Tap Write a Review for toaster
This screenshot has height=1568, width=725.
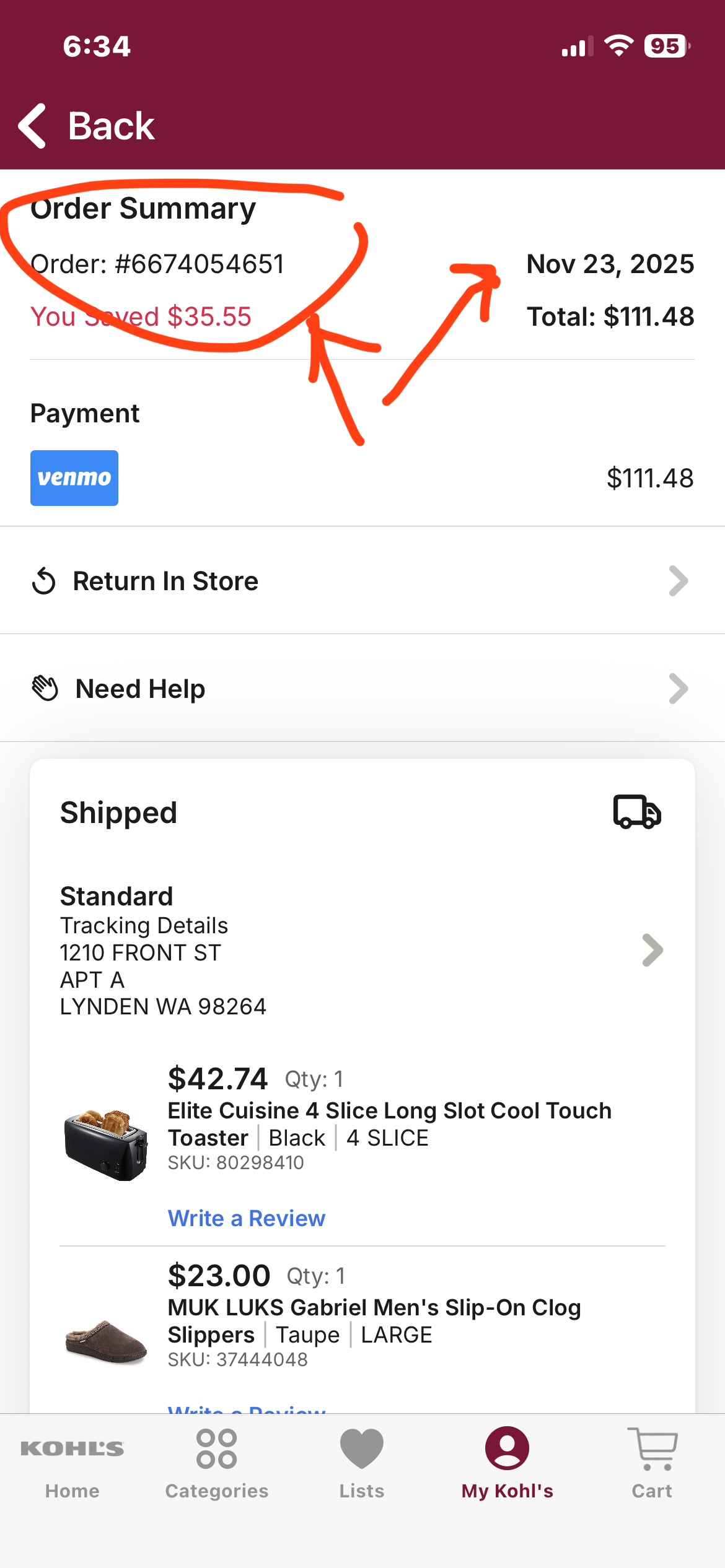click(x=247, y=1218)
